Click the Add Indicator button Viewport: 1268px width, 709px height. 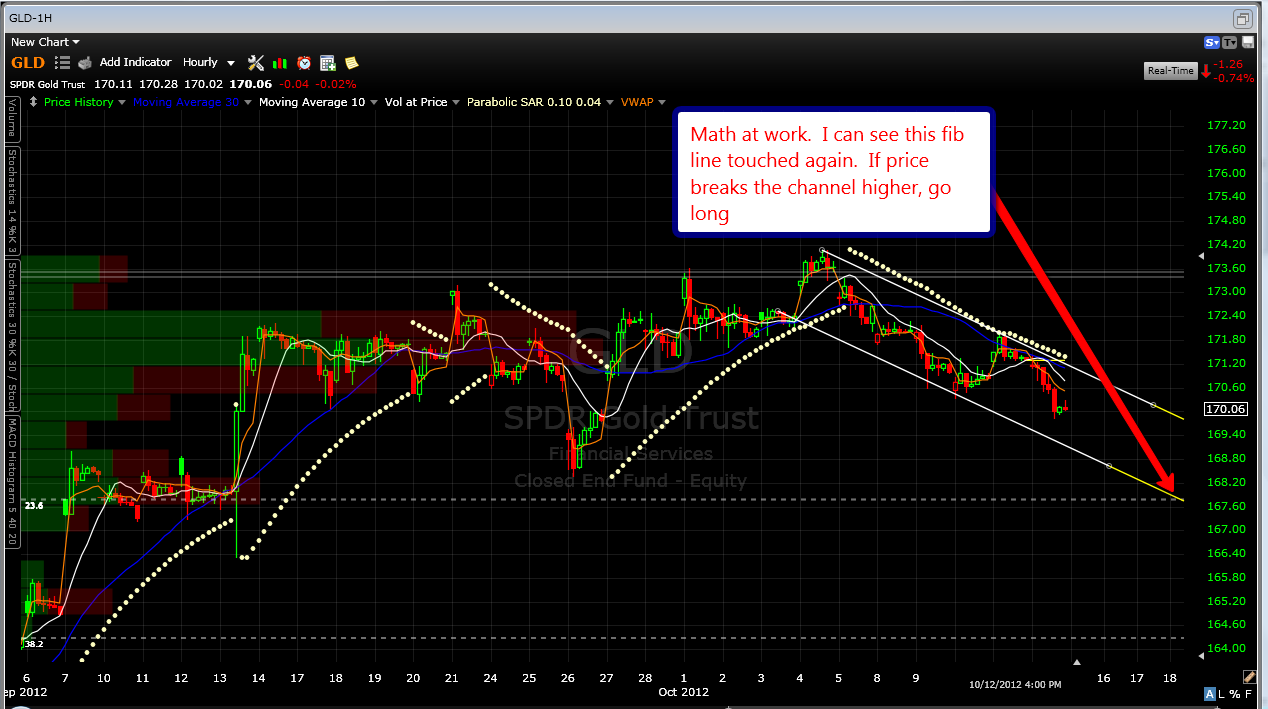135,62
